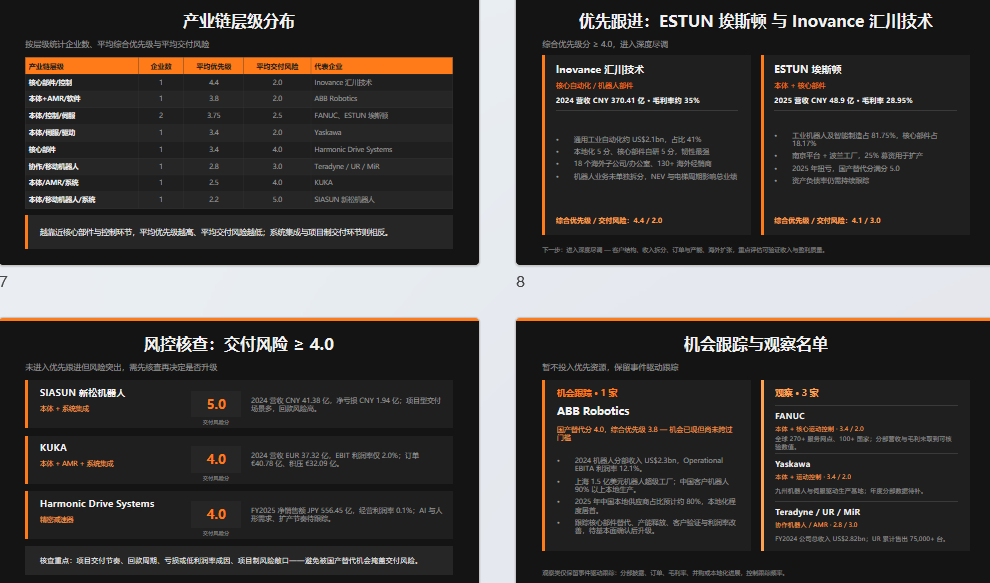Click slide number 7 label
990x583 pixels.
(x=4, y=282)
